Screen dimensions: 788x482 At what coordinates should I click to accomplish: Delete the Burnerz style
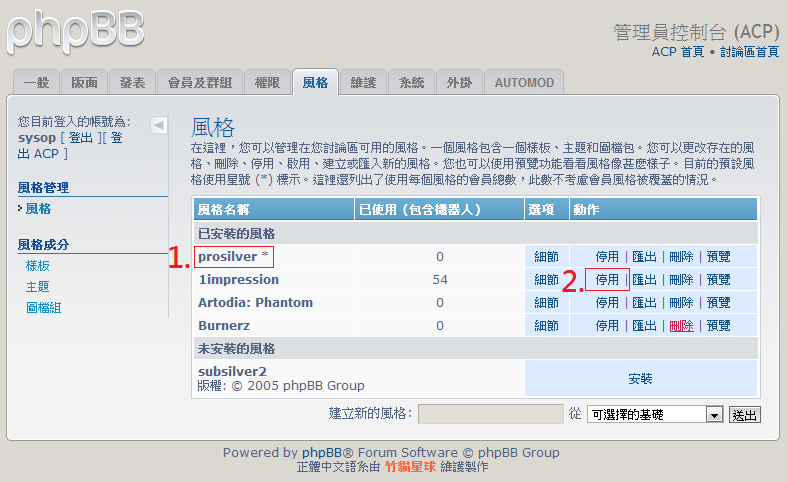tap(681, 326)
